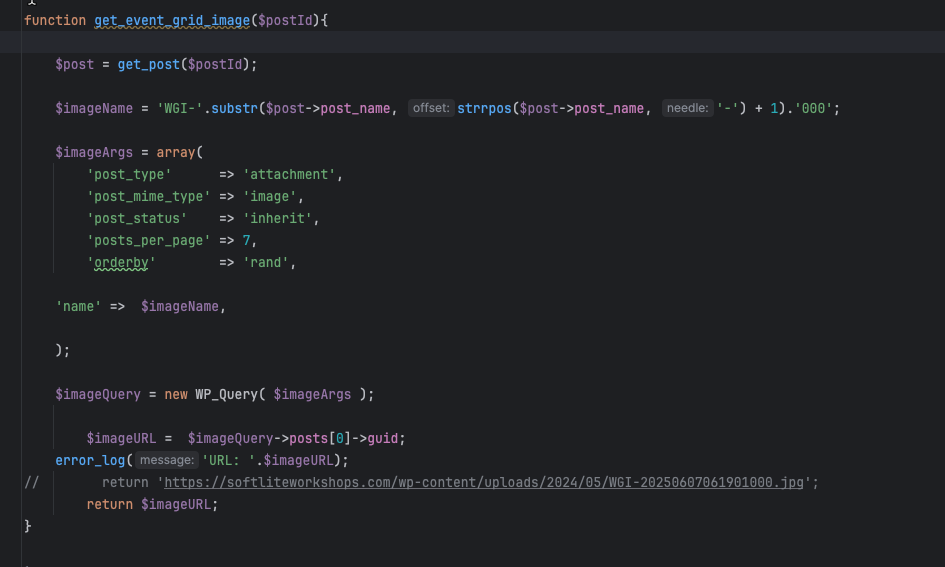
Task: Click the softliteworkshops.com image URL link
Action: coord(483,483)
